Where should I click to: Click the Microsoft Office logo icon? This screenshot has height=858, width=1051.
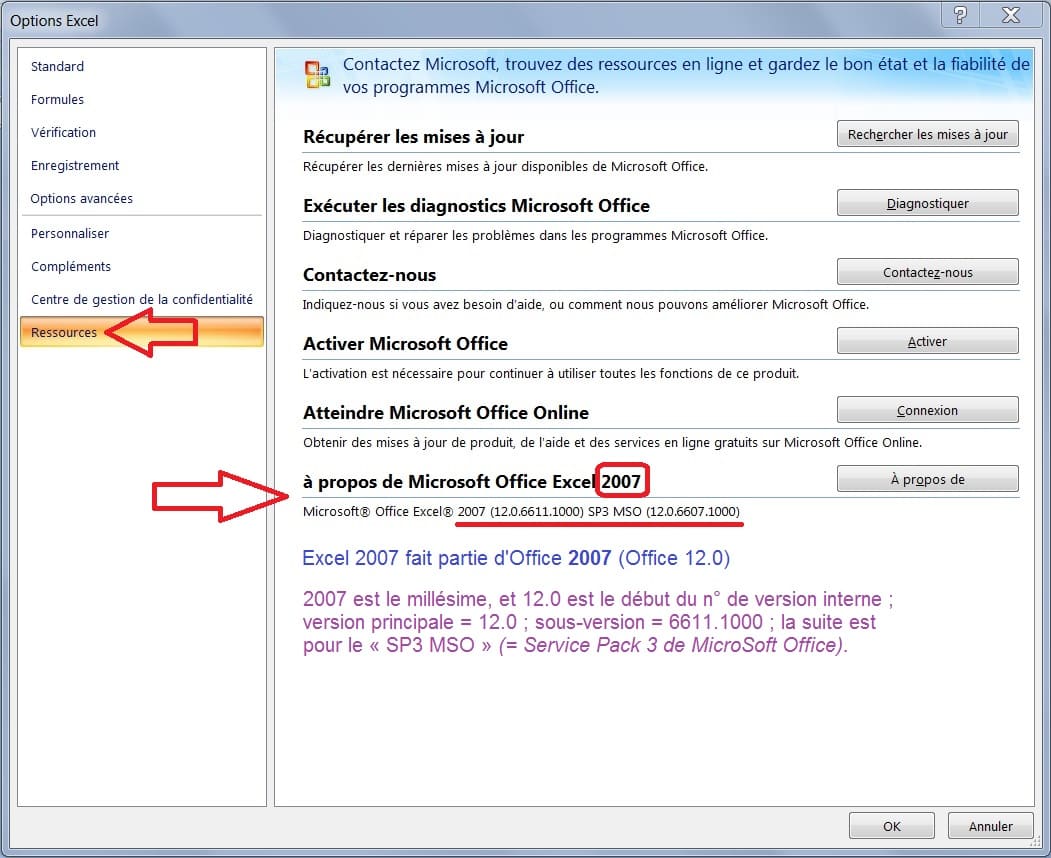(x=317, y=74)
